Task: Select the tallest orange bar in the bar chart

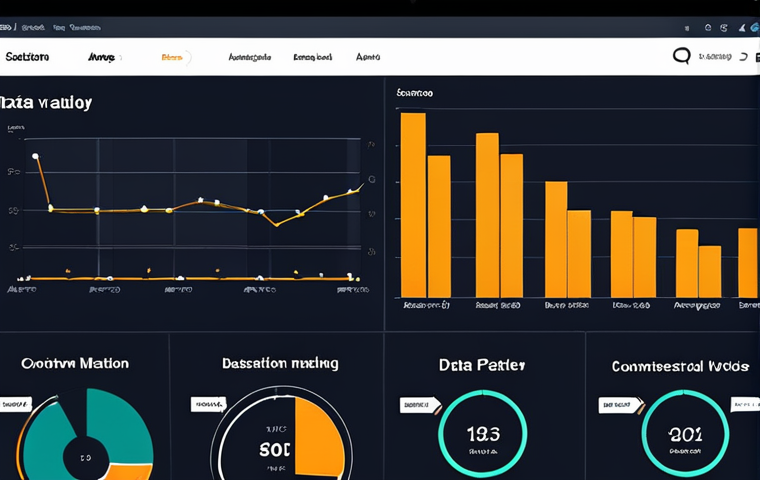Action: pos(413,205)
